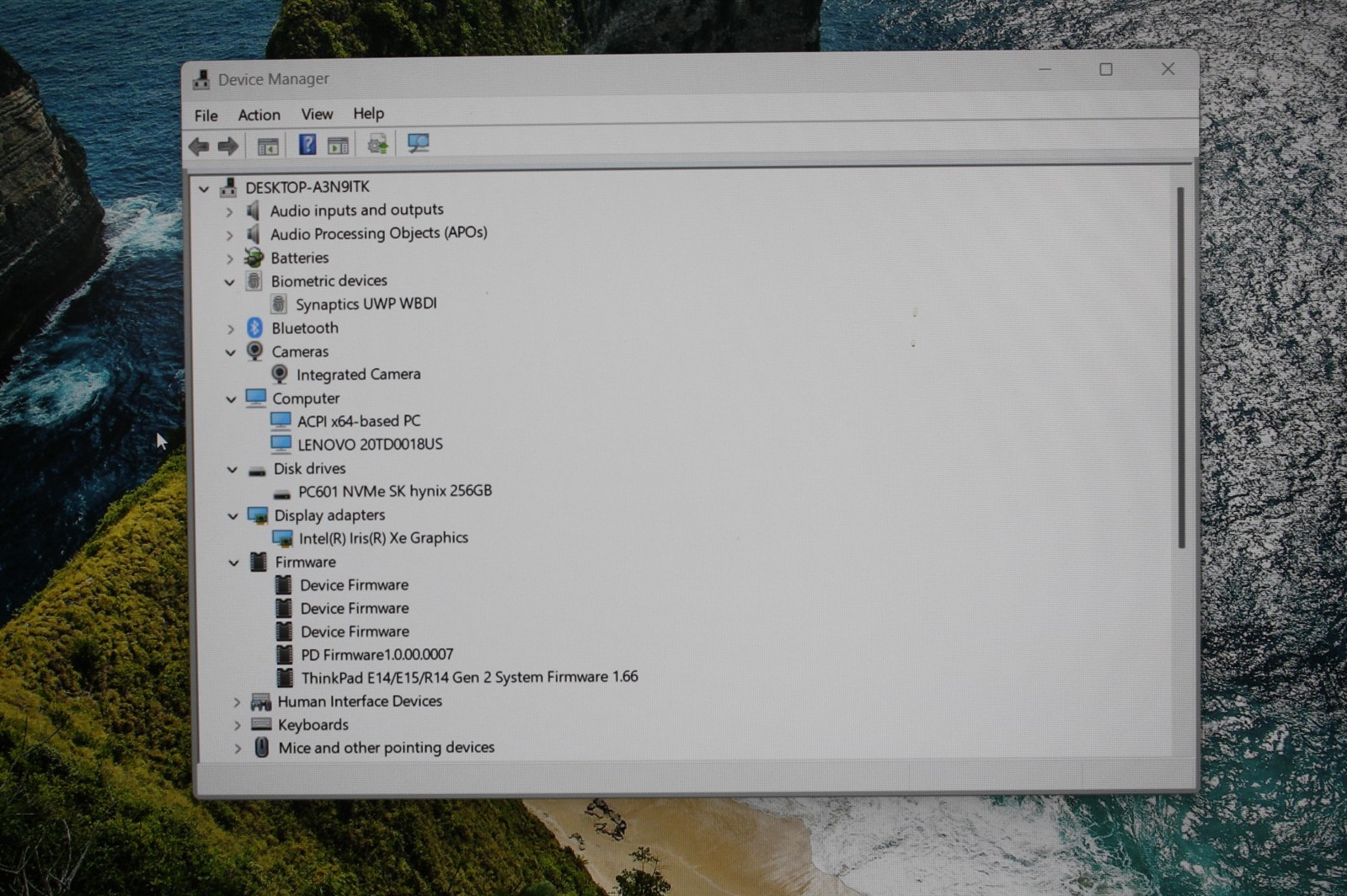Click the Integrated Camera device icon
This screenshot has width=1347, height=896.
[280, 374]
